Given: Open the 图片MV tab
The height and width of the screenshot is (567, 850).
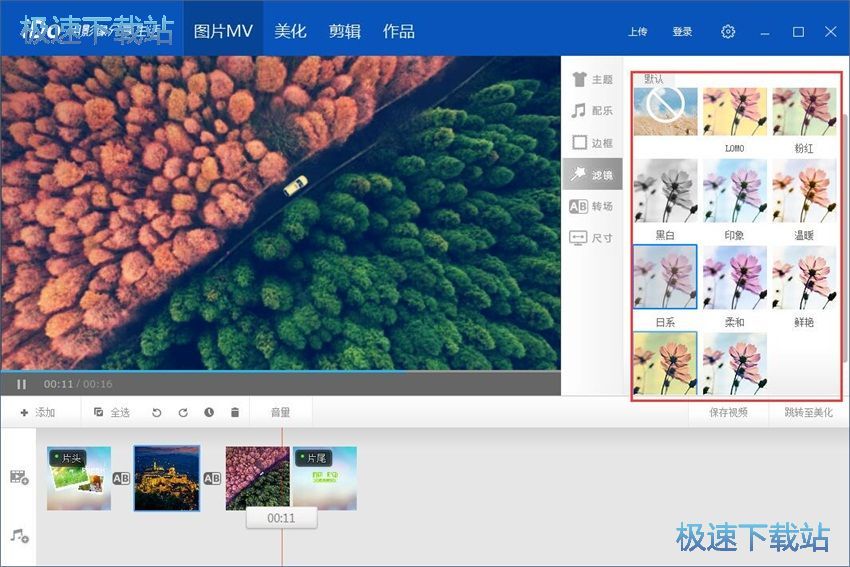Looking at the screenshot, I should pos(223,31).
